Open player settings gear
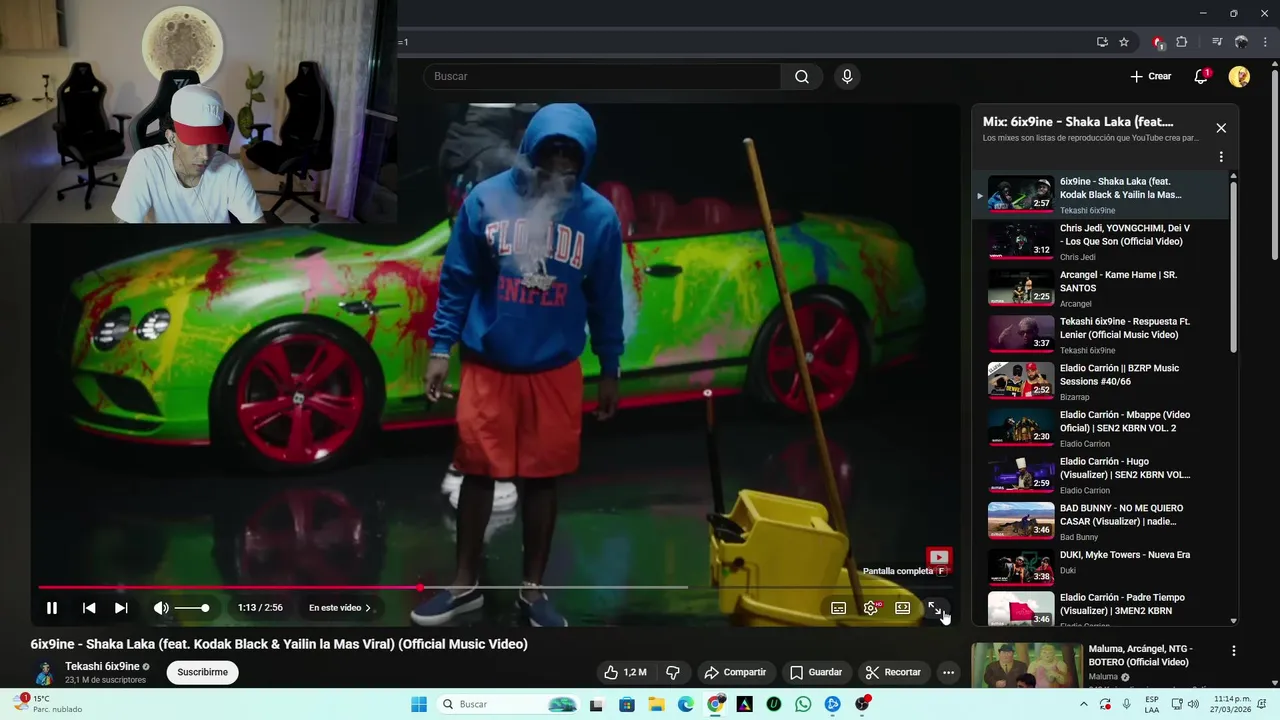This screenshot has height=720, width=1280. click(x=871, y=608)
